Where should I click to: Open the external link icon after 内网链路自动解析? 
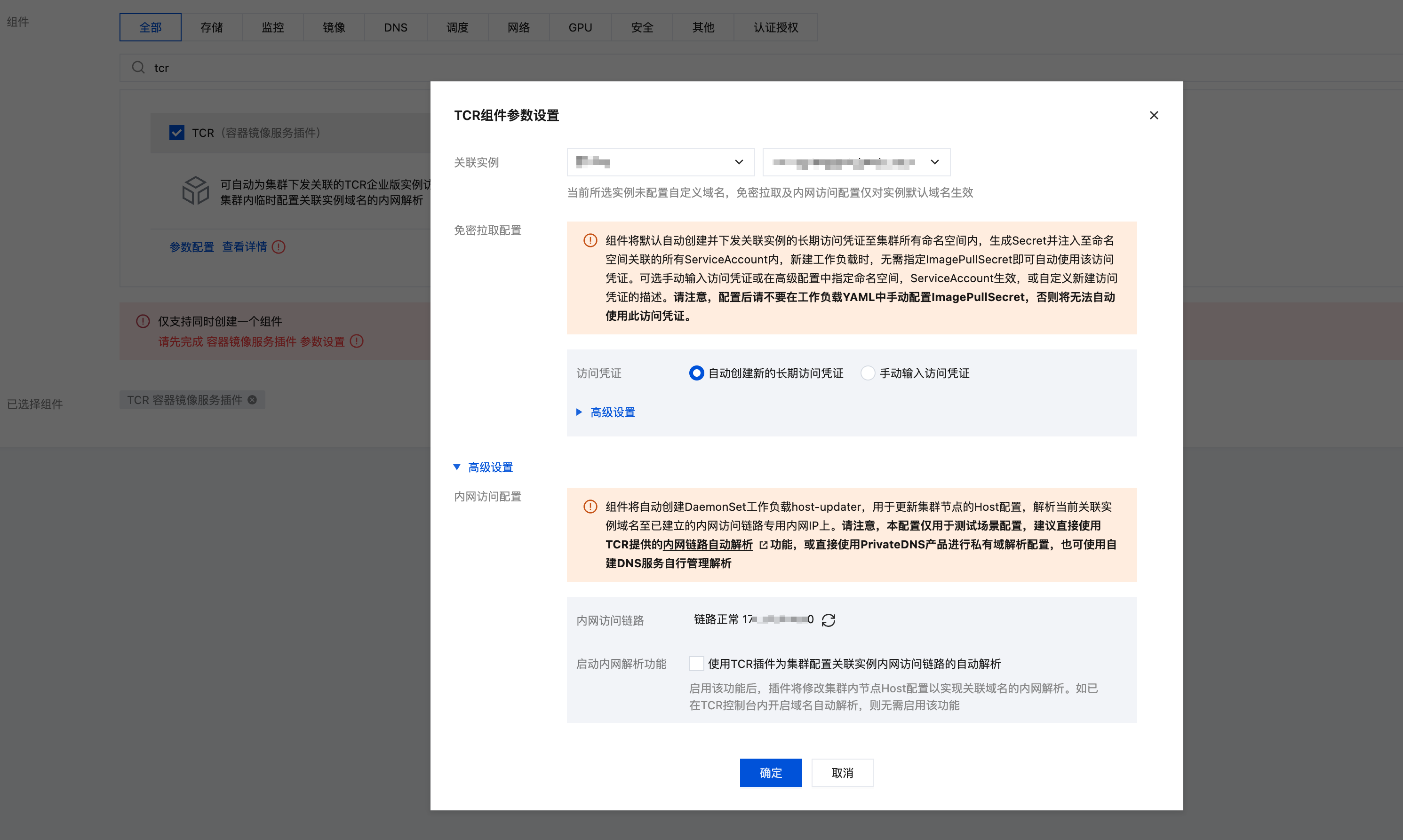pos(763,545)
